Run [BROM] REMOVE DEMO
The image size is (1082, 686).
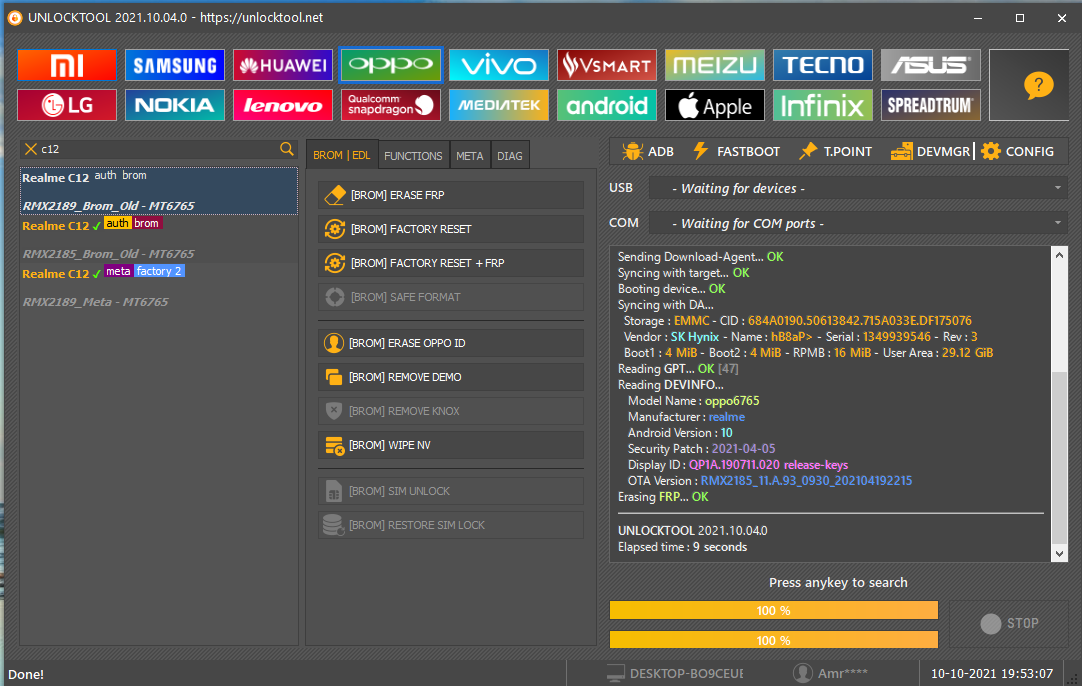tap(451, 377)
